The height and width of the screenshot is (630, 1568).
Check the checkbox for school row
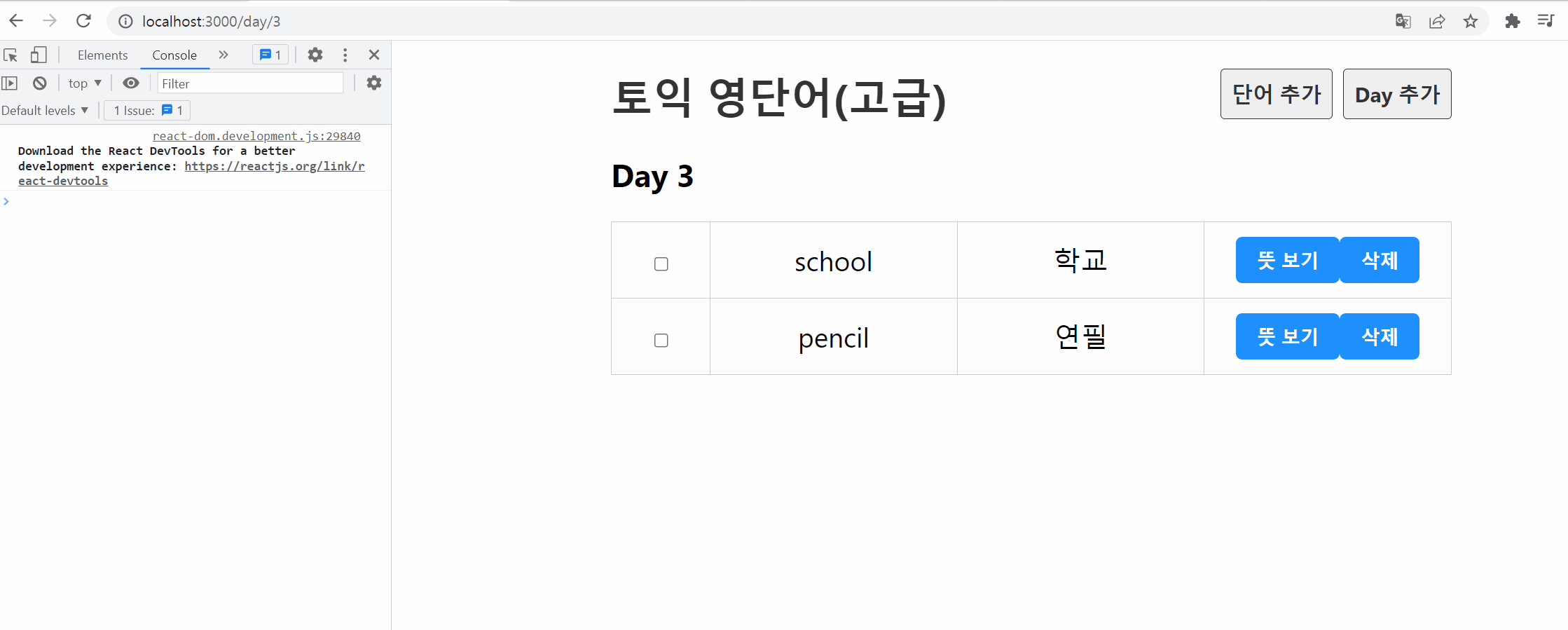tap(661, 264)
